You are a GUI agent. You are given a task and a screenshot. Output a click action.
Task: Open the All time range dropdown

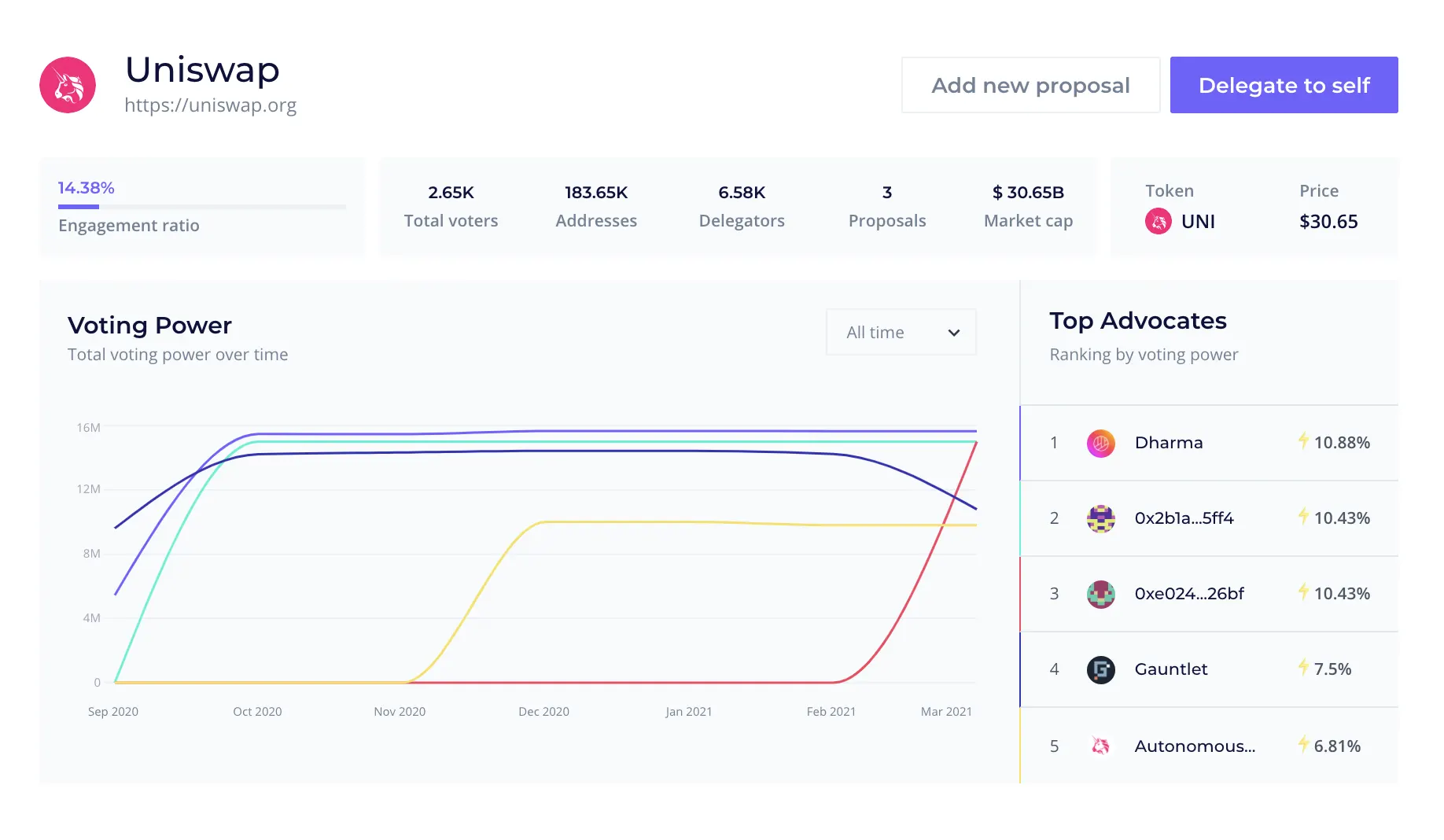click(901, 333)
